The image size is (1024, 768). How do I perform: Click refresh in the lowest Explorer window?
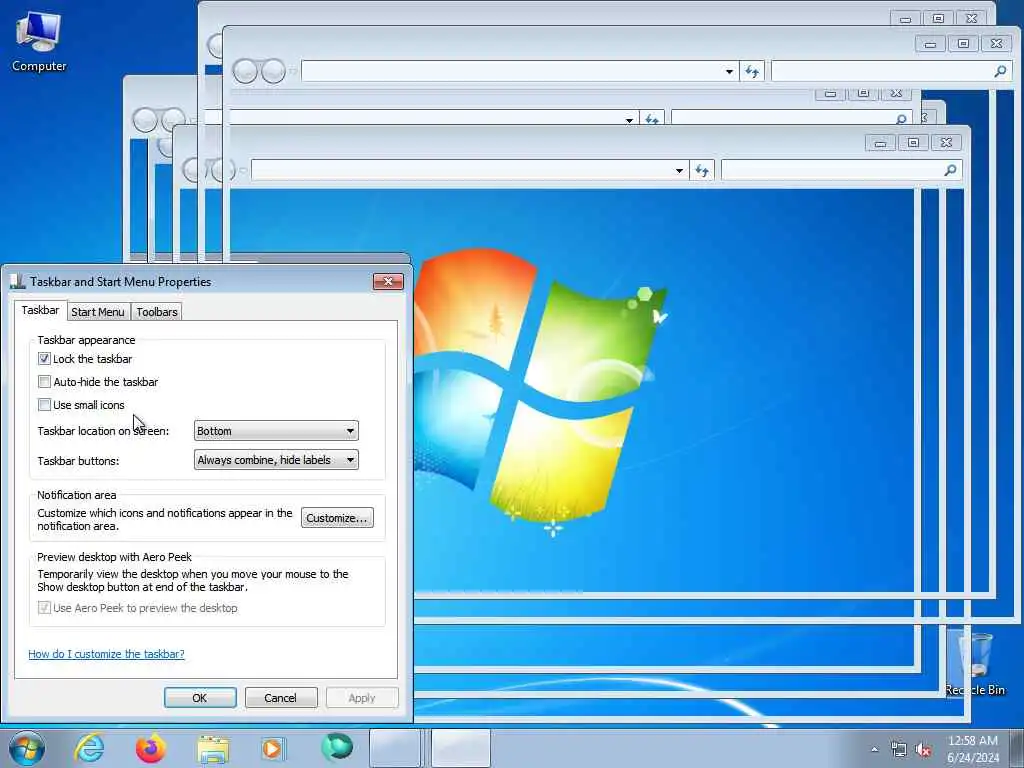(x=701, y=170)
